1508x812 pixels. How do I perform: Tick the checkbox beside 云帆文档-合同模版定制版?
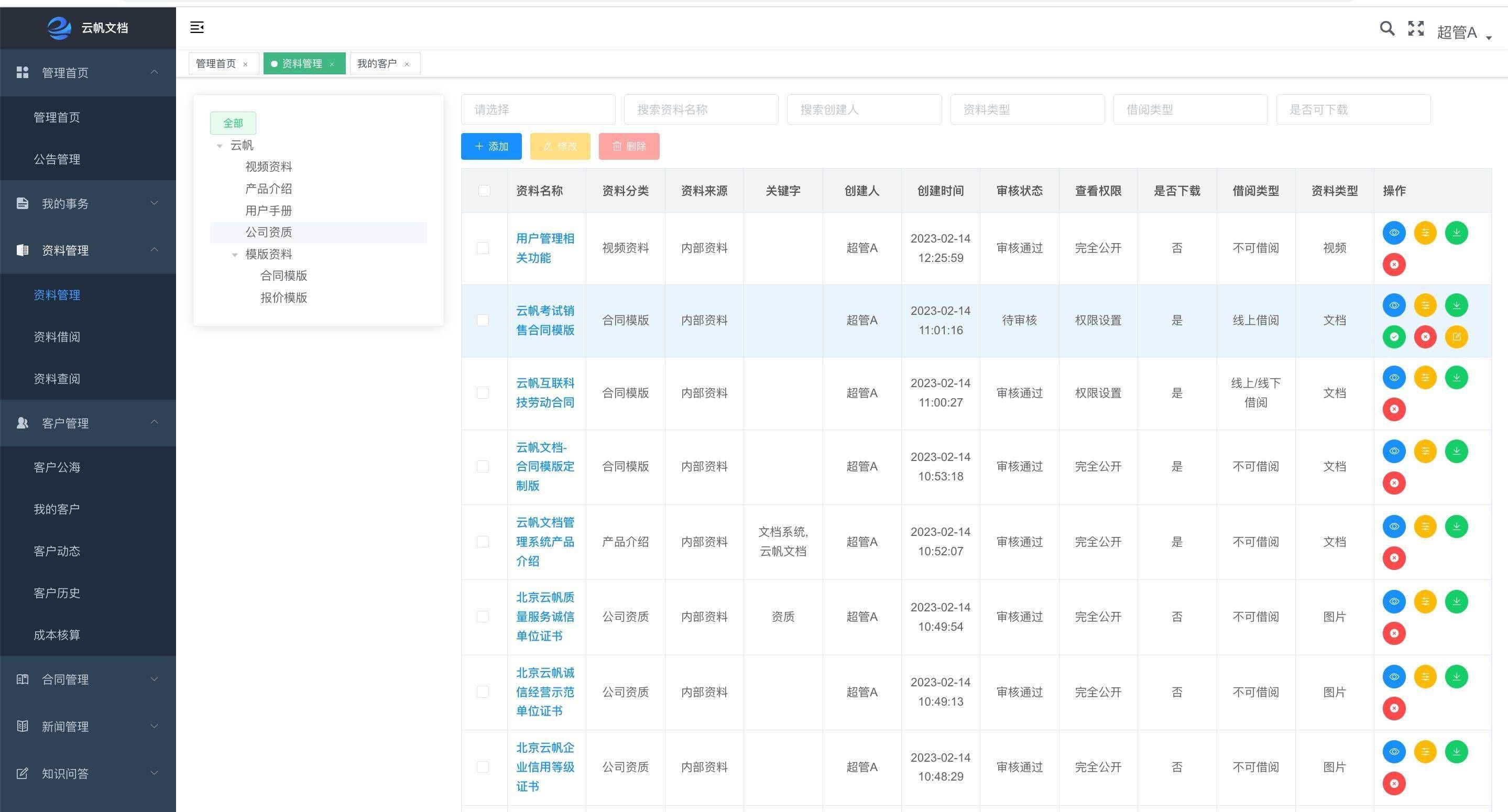[x=483, y=467]
